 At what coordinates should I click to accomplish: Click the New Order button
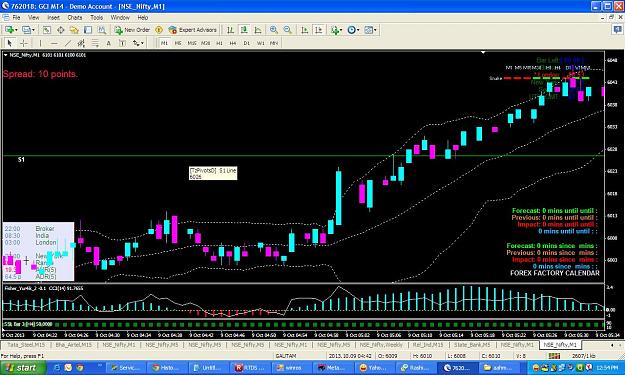(132, 30)
